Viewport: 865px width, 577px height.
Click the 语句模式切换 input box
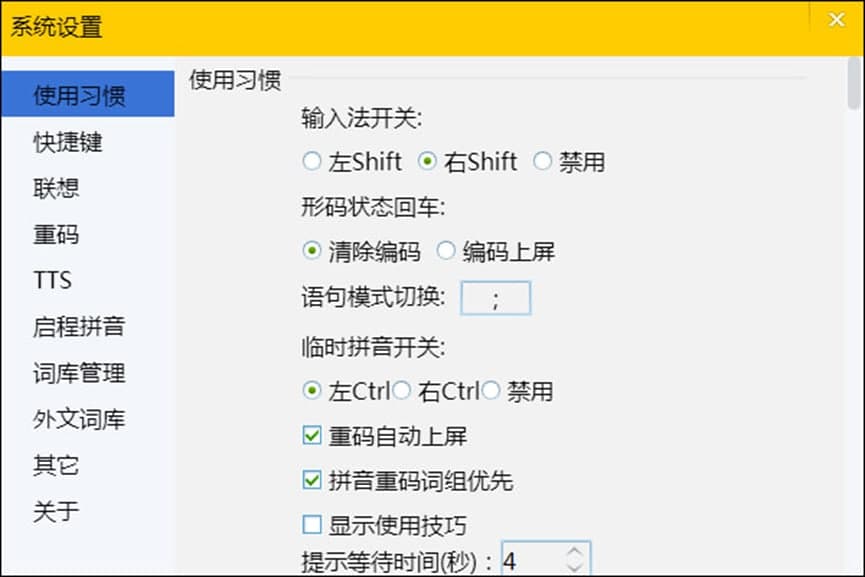(495, 297)
